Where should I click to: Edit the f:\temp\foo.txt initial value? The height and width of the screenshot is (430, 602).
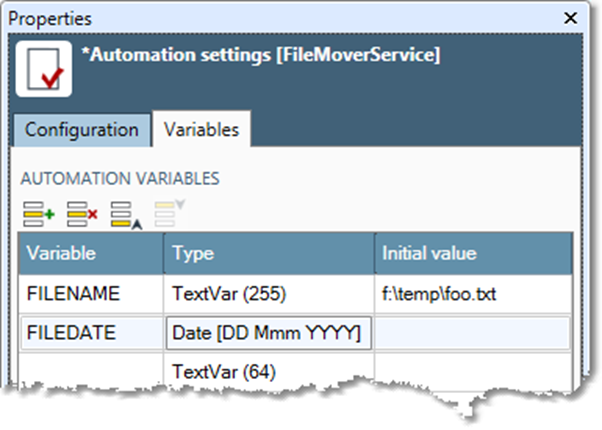[473, 294]
